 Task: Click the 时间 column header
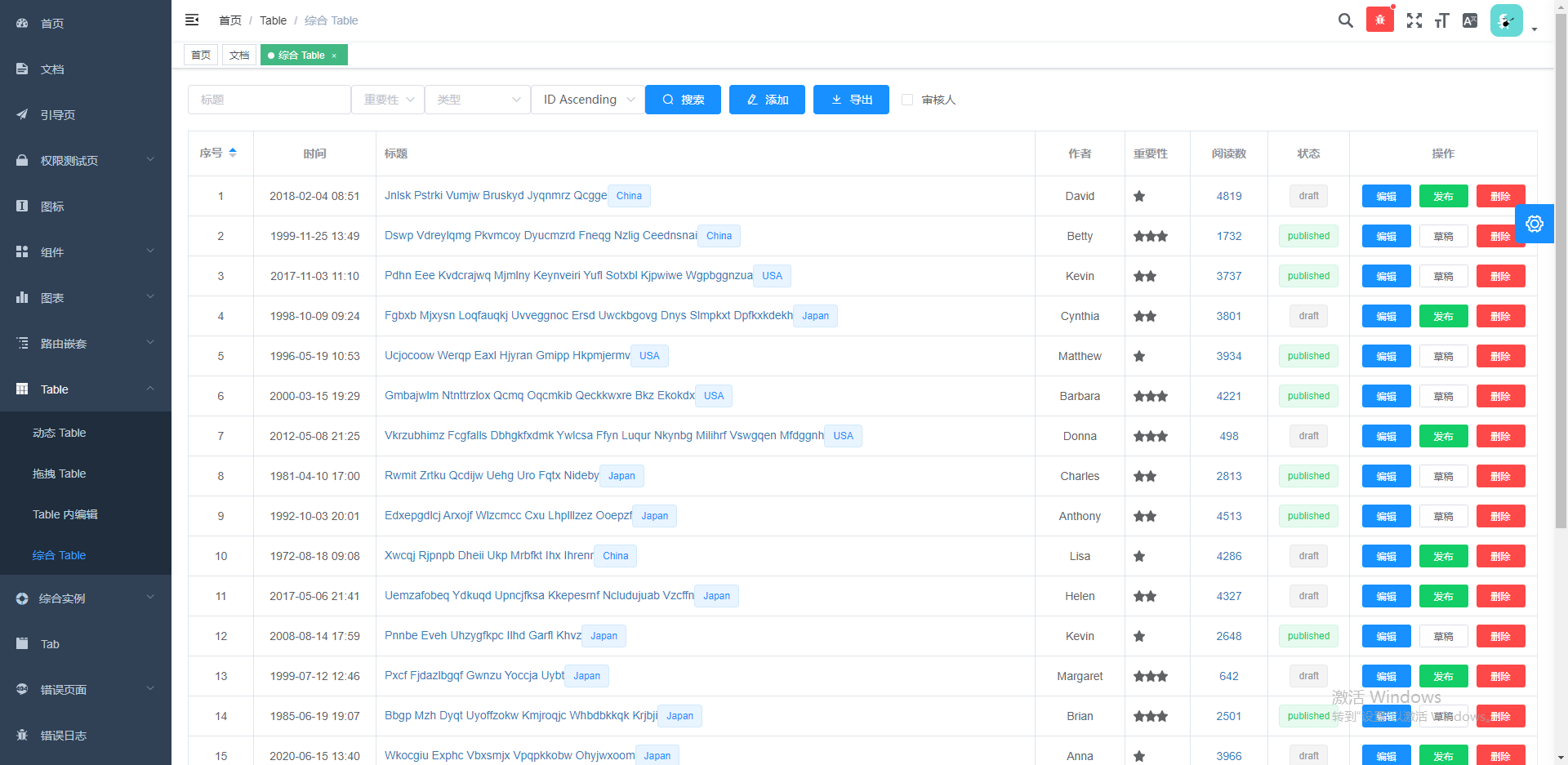(314, 153)
